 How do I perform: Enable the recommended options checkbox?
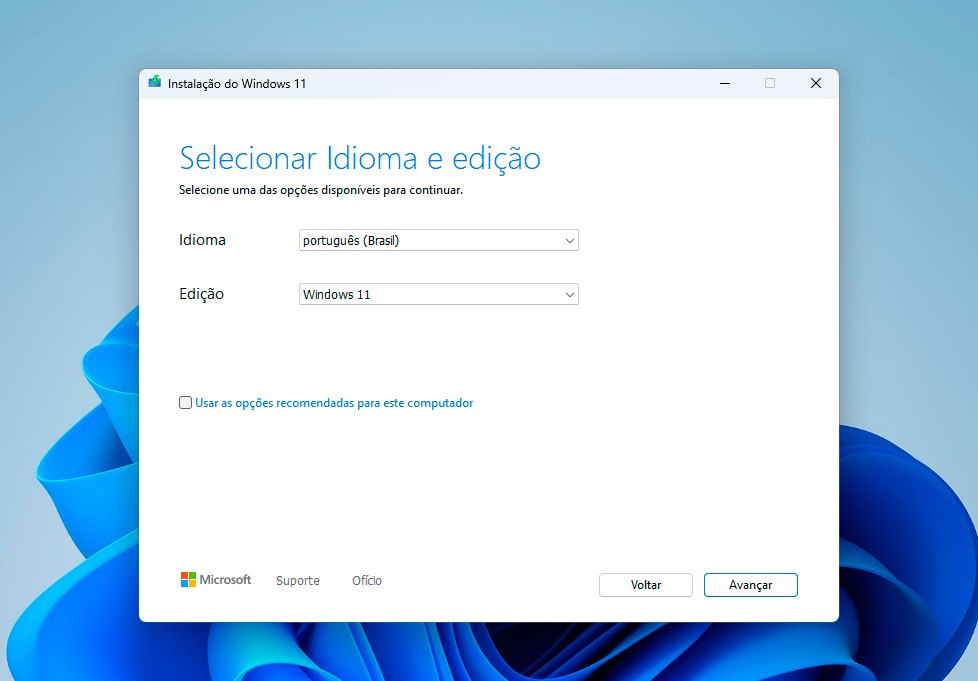(x=185, y=403)
